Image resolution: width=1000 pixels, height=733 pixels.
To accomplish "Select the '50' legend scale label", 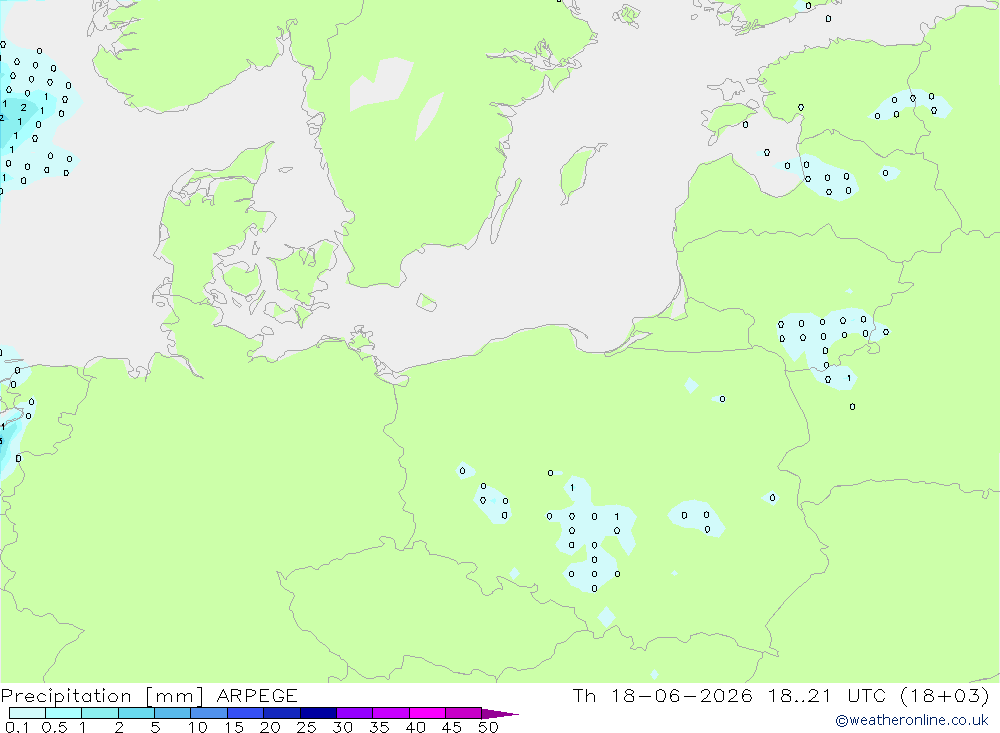I will (489, 727).
